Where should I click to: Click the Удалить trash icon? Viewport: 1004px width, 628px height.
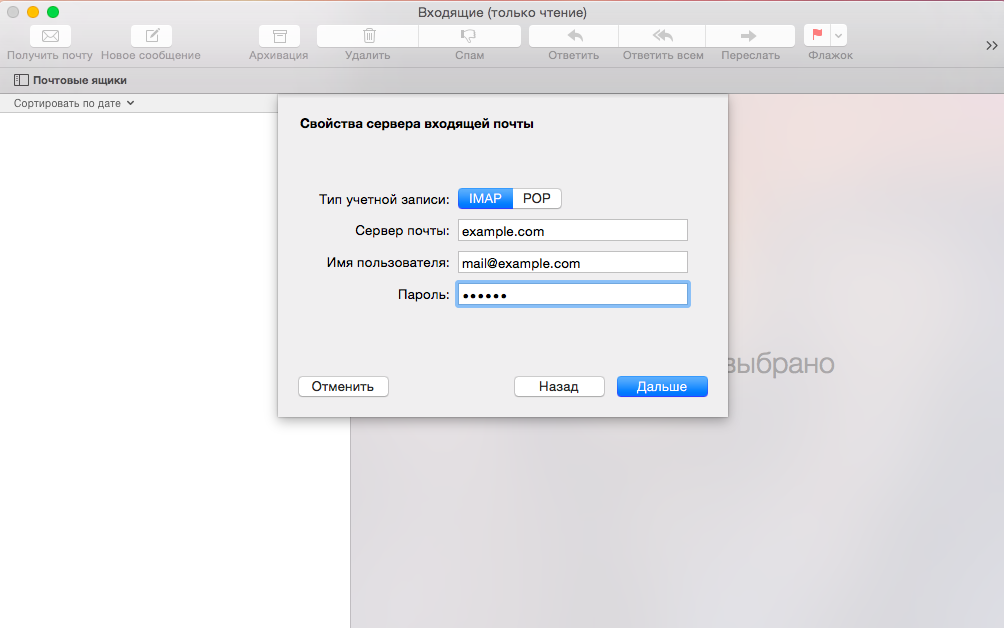[368, 36]
